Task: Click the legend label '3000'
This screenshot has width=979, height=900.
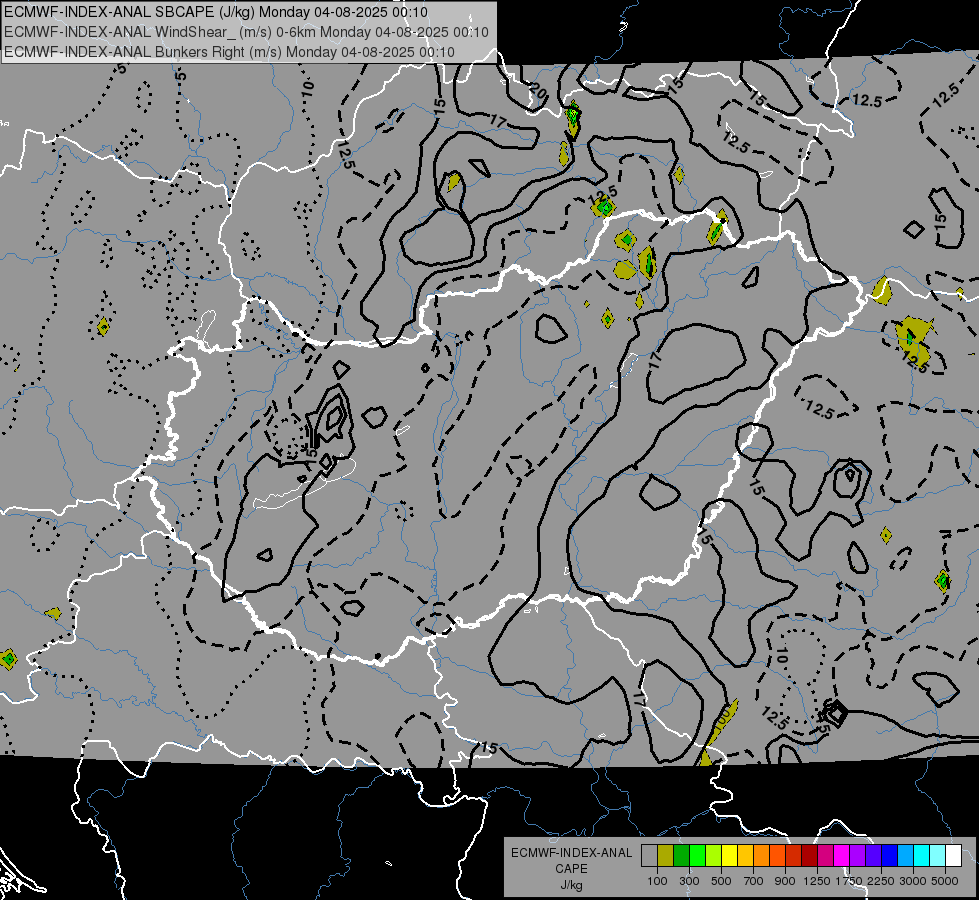Action: pos(913,881)
